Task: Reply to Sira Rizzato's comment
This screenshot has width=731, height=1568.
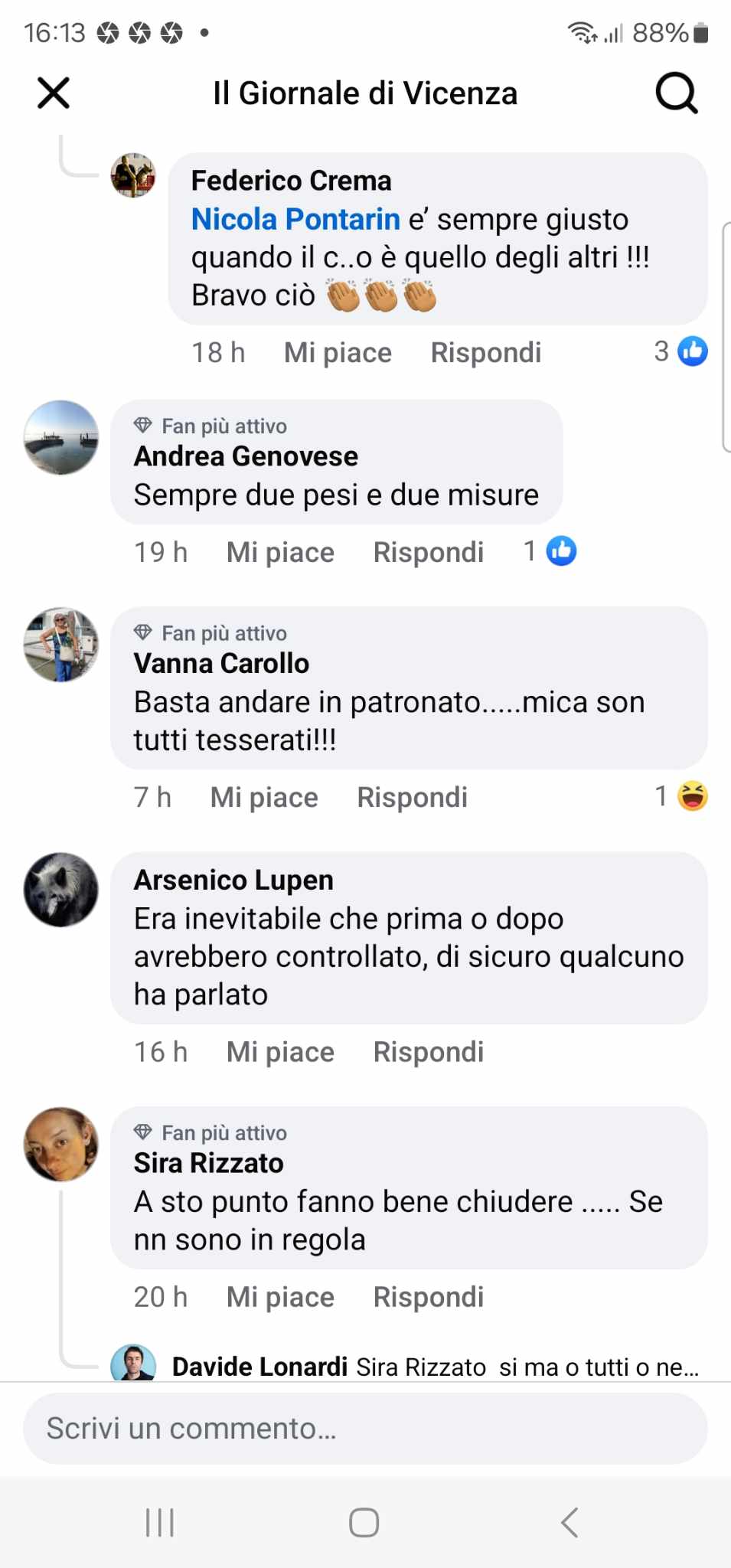Action: pyautogui.click(x=429, y=1297)
